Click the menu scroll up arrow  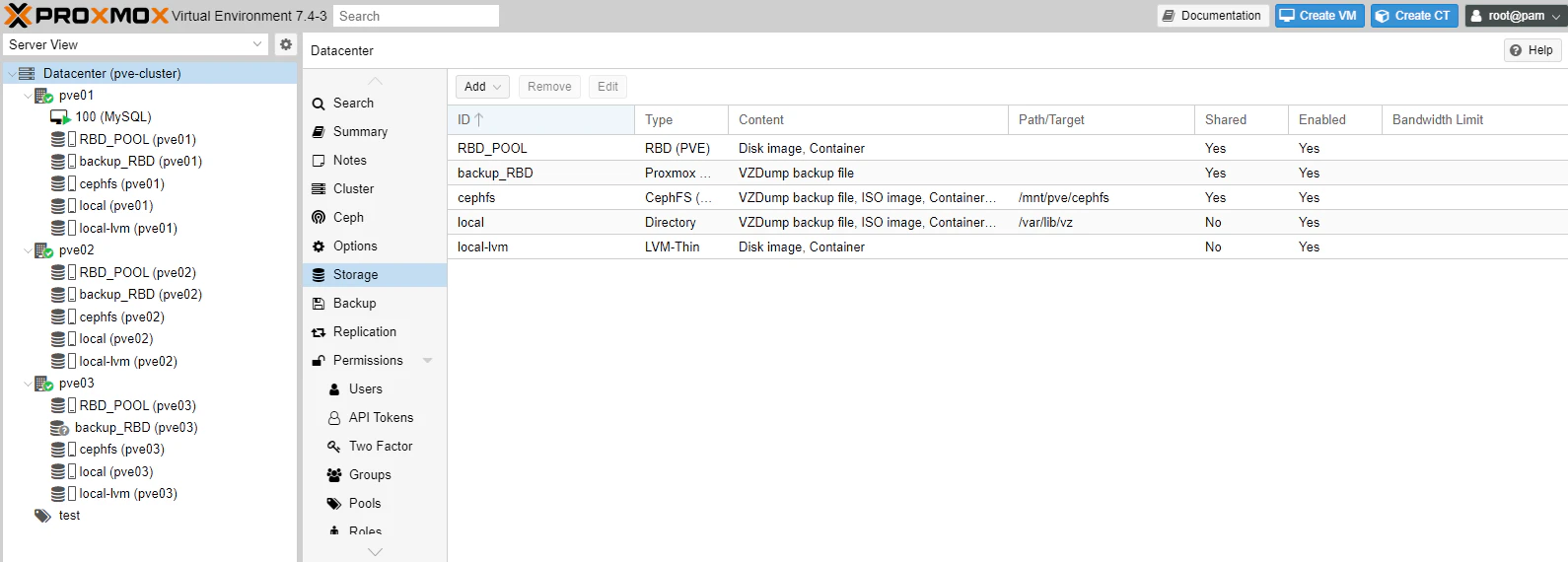(x=375, y=81)
